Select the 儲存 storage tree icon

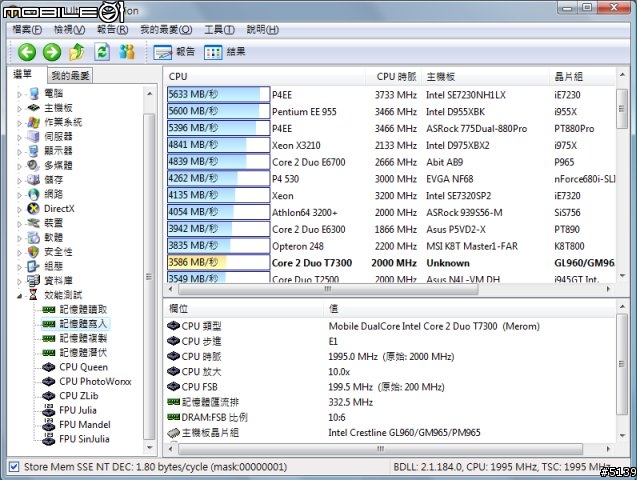(x=34, y=180)
